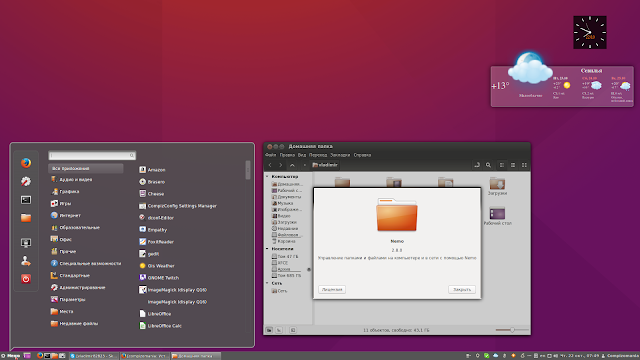Collapse the Носители section in Nemo sidebar

pos(268,249)
